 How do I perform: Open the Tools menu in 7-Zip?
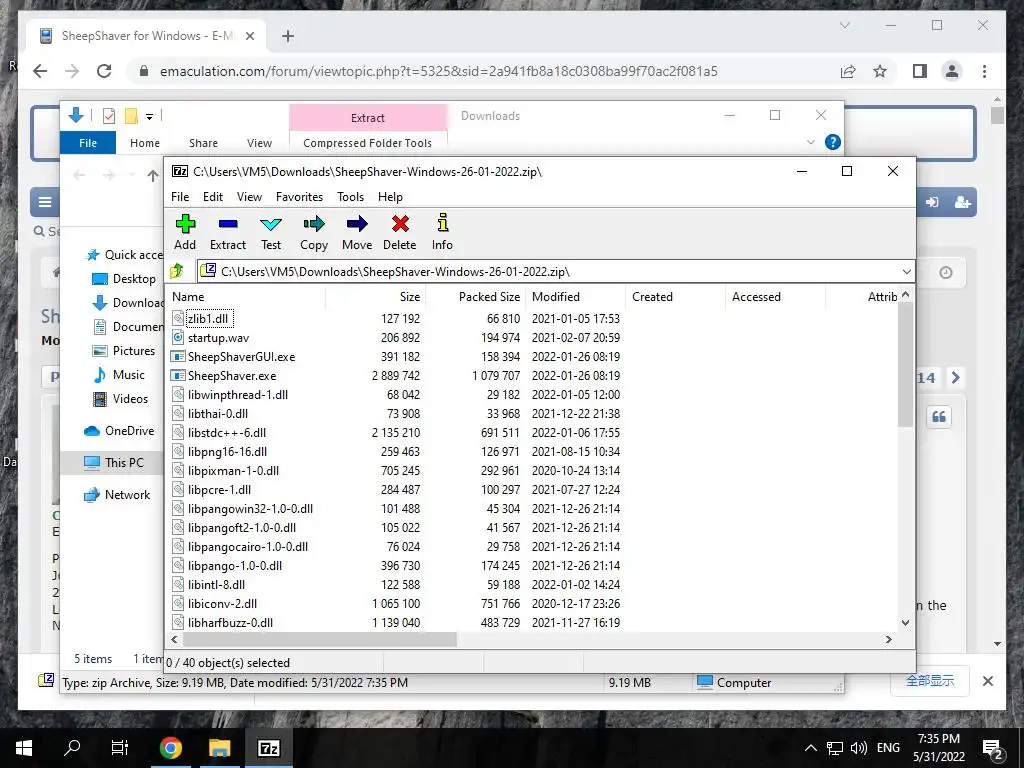[351, 197]
